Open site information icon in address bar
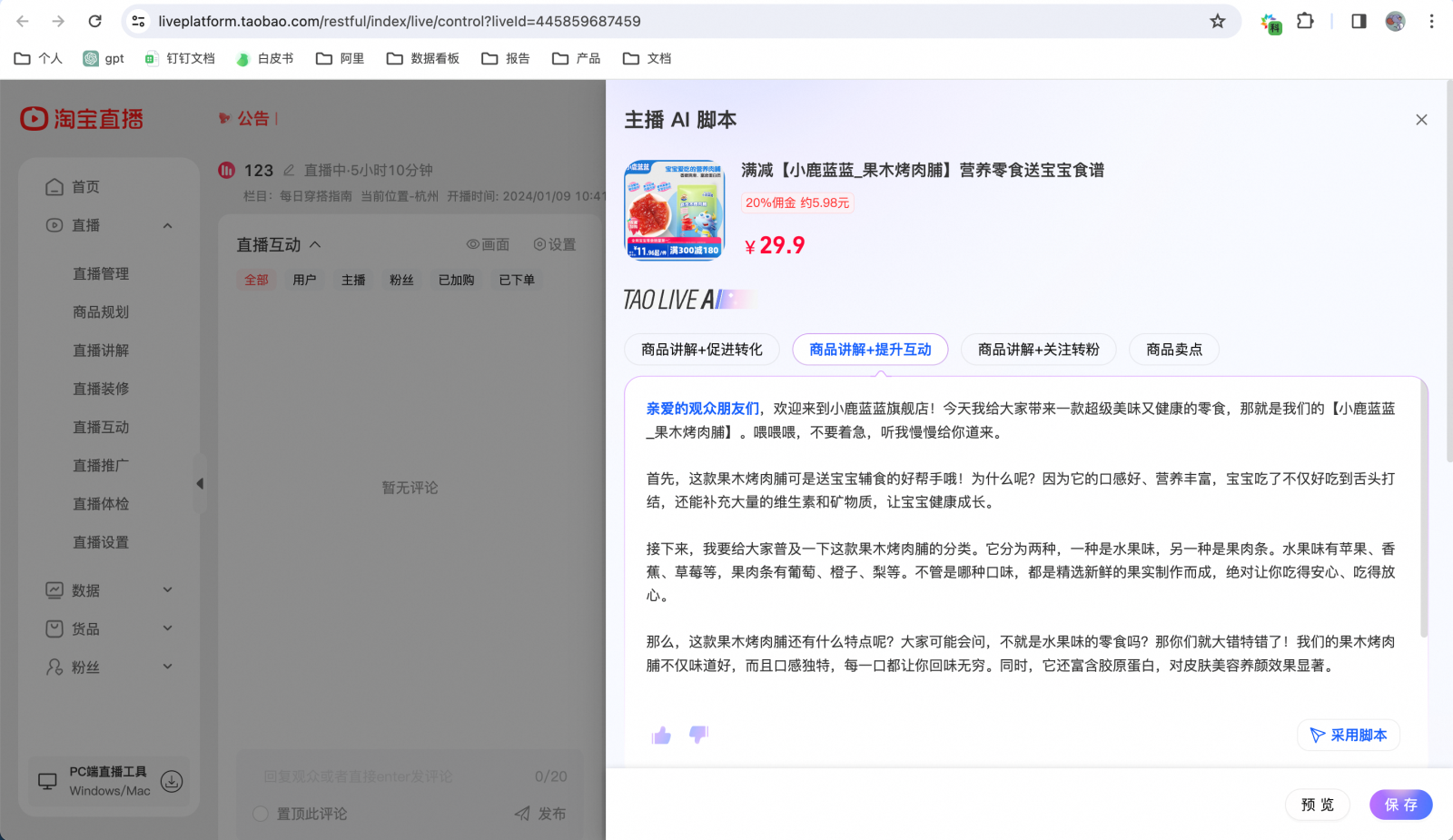The height and width of the screenshot is (840, 1453). click(x=138, y=21)
